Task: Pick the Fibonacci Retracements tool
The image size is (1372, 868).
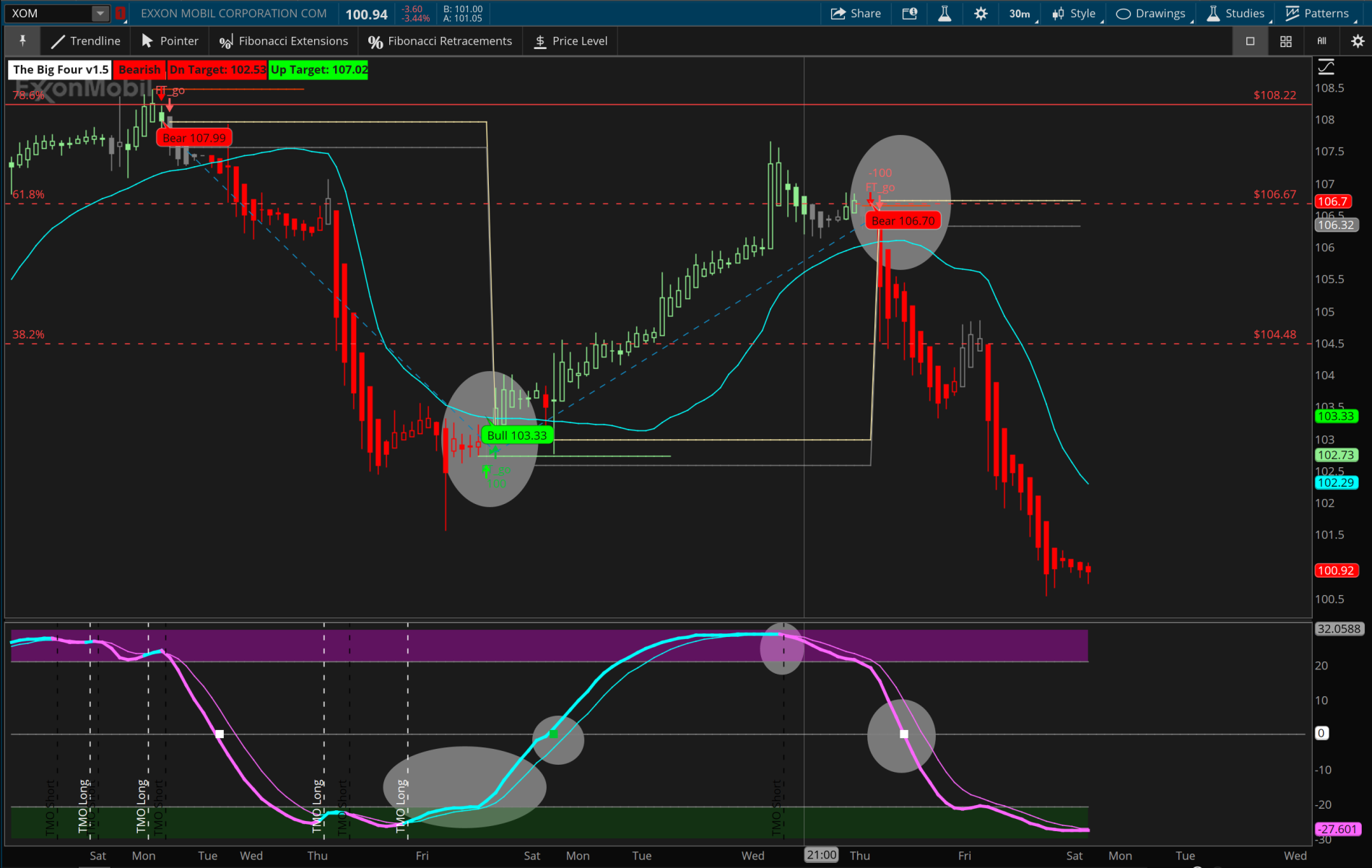Action: pyautogui.click(x=440, y=41)
